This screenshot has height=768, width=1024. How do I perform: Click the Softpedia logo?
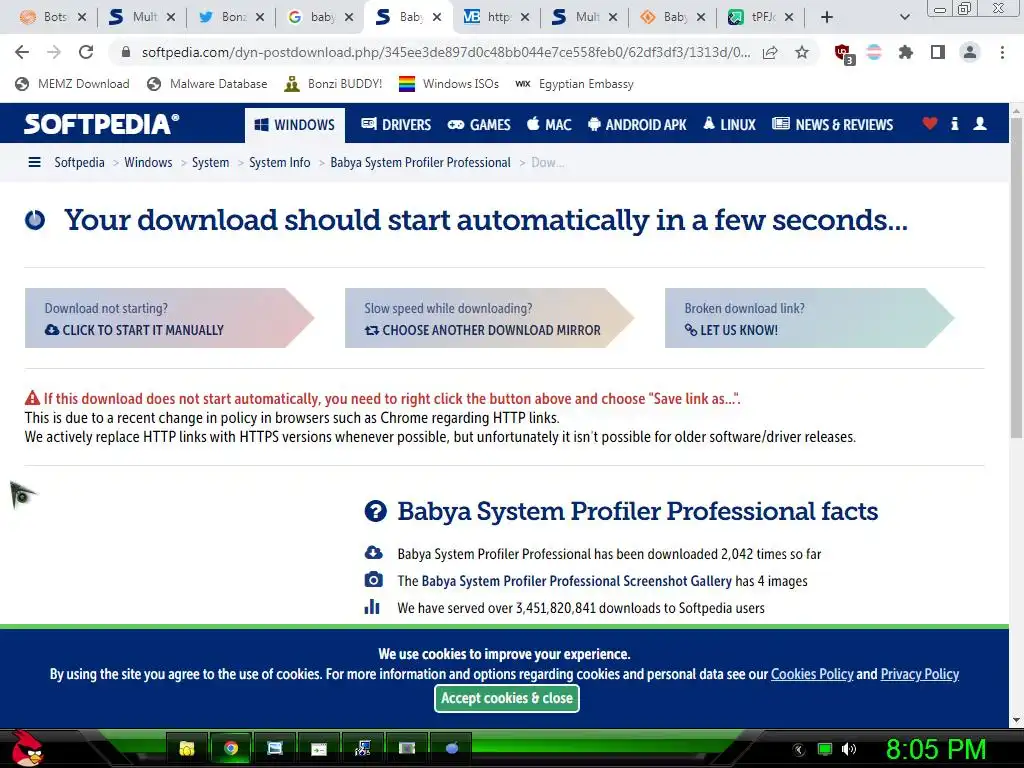(101, 124)
